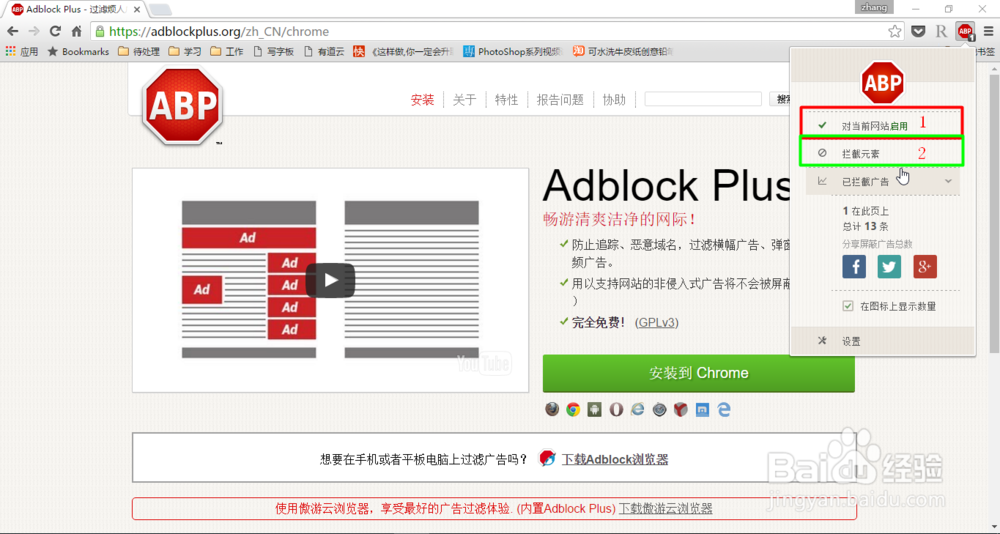Click the Chrome browser icon below install button
The width and height of the screenshot is (1000, 534).
pyautogui.click(x=573, y=409)
